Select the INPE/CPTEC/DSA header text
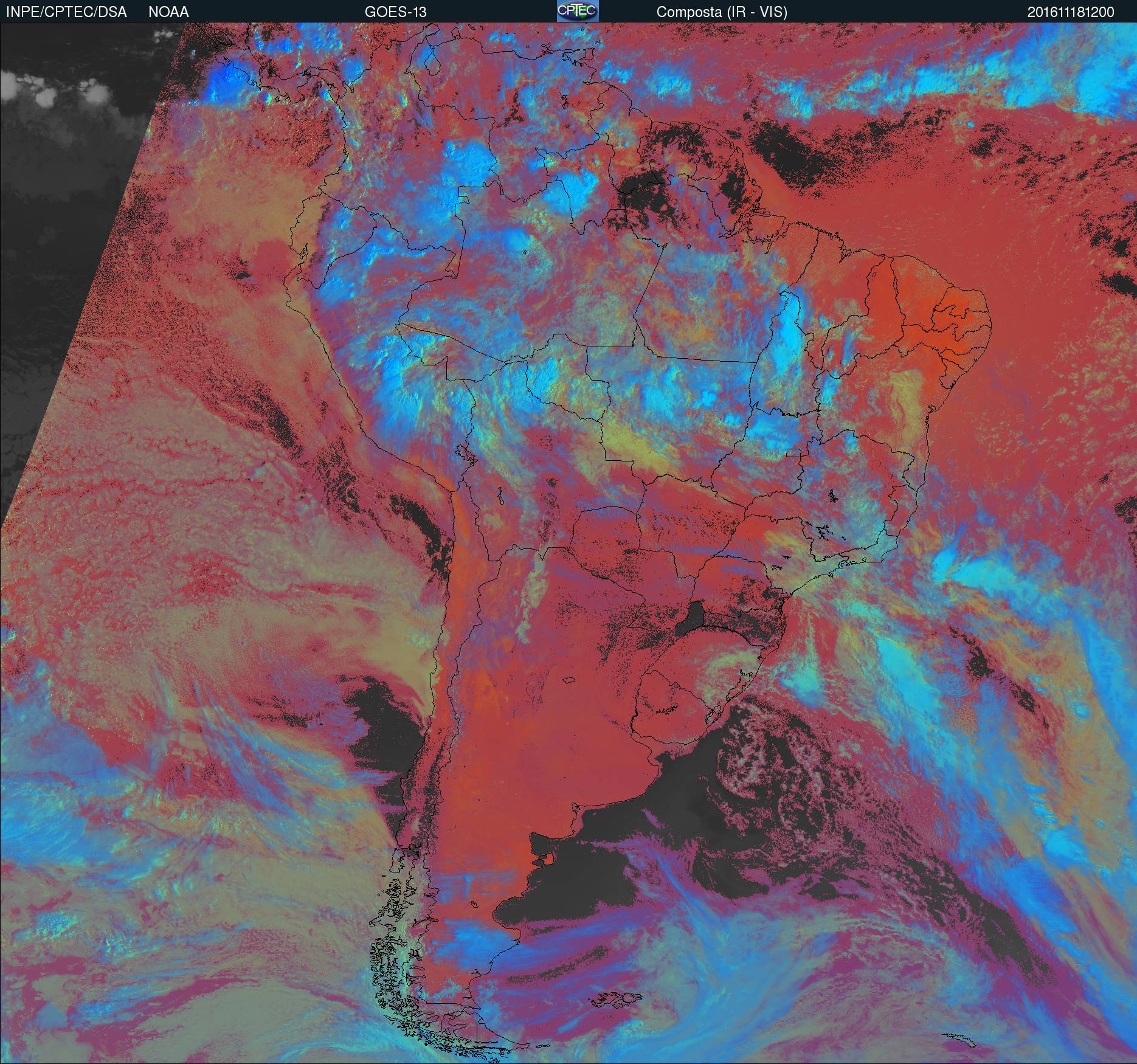 (x=66, y=12)
